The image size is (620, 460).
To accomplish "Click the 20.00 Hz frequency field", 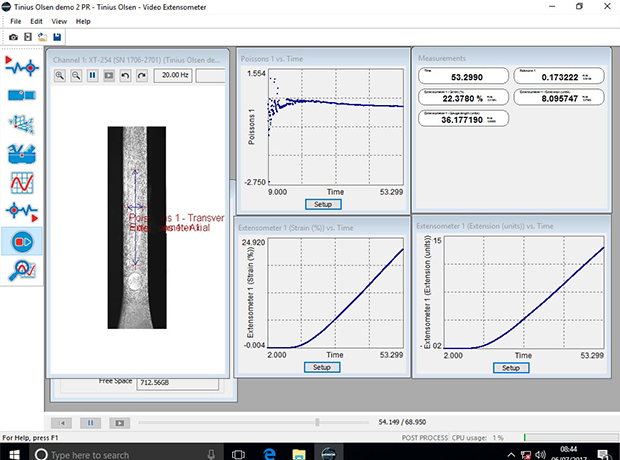I will pyautogui.click(x=173, y=75).
